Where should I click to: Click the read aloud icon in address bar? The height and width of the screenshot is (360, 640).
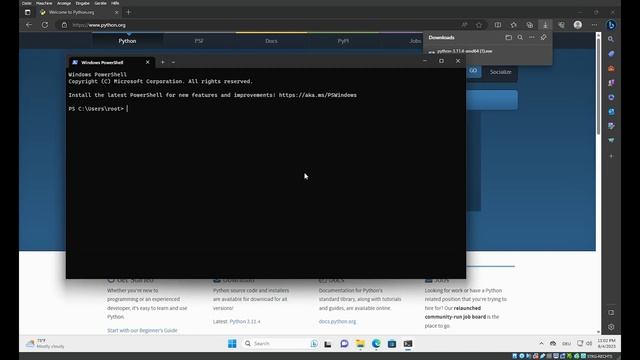pos(464,25)
